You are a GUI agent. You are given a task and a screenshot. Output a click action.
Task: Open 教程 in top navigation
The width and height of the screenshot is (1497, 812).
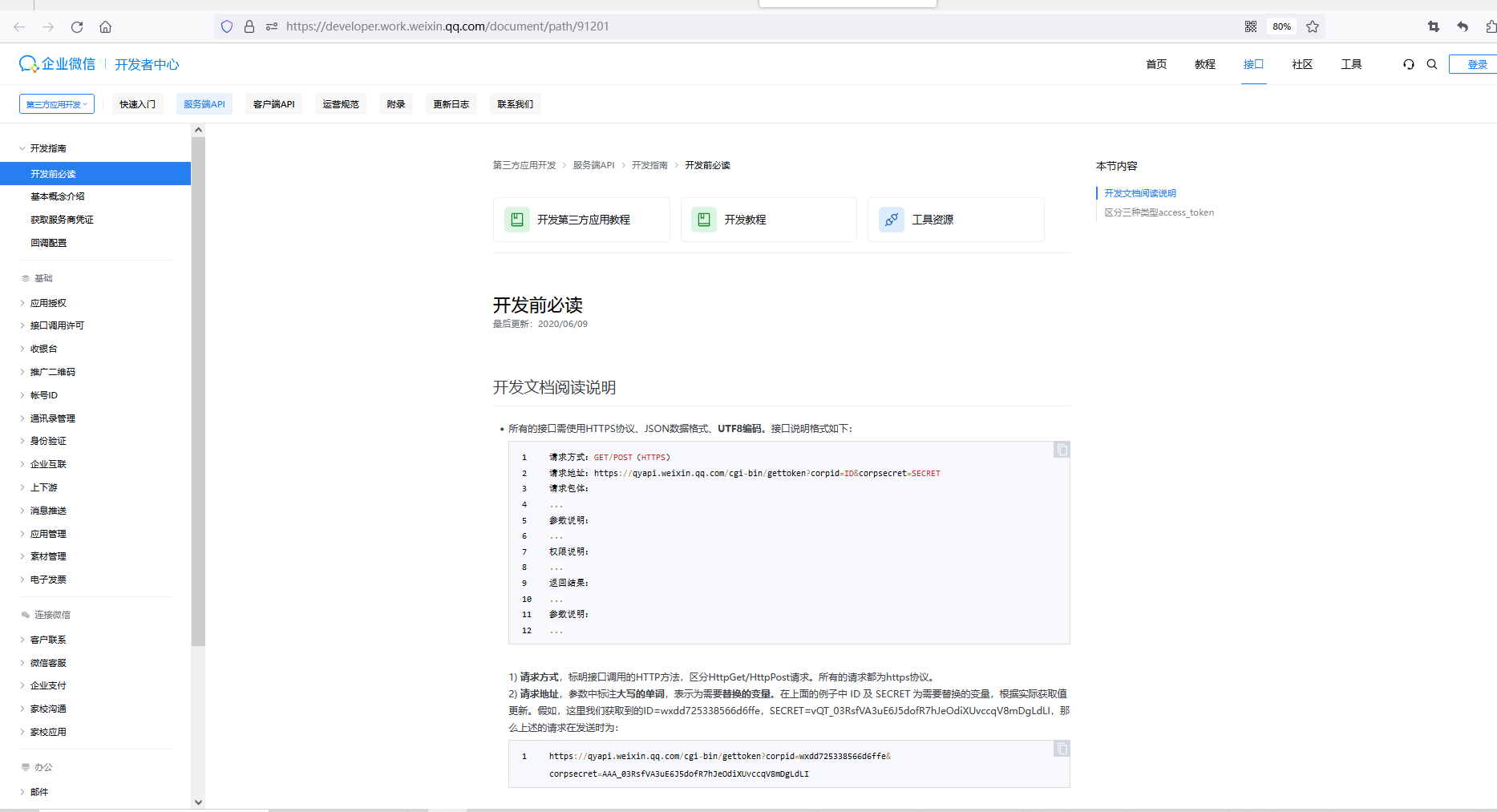[x=1205, y=64]
